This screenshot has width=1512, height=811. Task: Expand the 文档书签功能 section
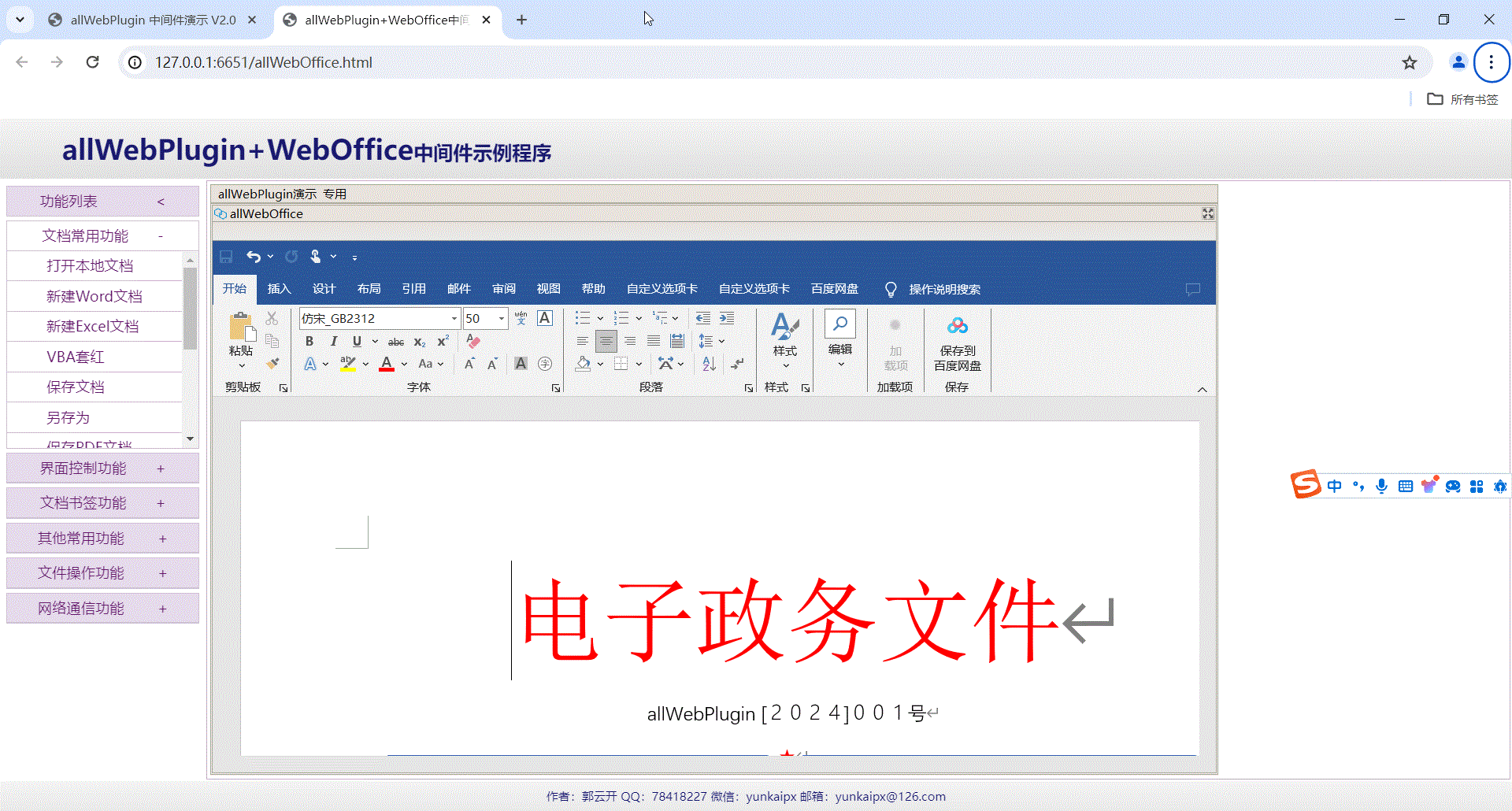(102, 503)
